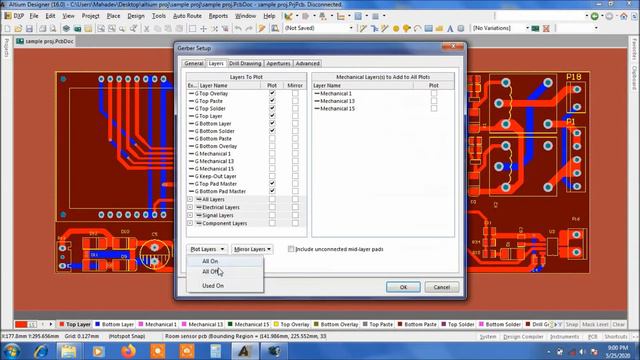Click the red X variation icon

[x=546, y=29]
